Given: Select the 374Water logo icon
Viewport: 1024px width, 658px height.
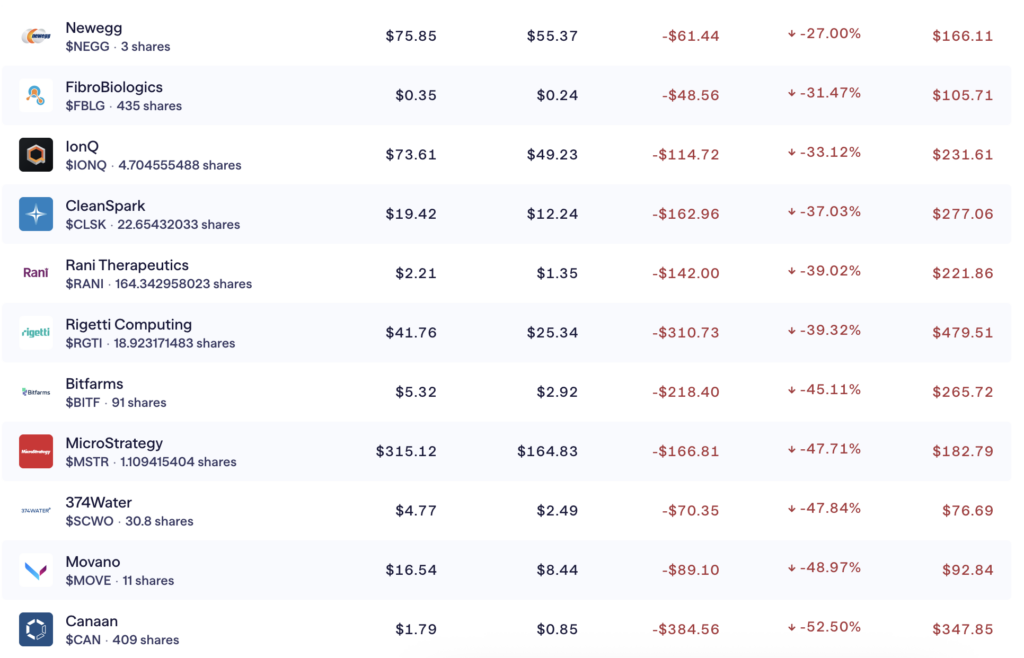Looking at the screenshot, I should click(x=36, y=510).
